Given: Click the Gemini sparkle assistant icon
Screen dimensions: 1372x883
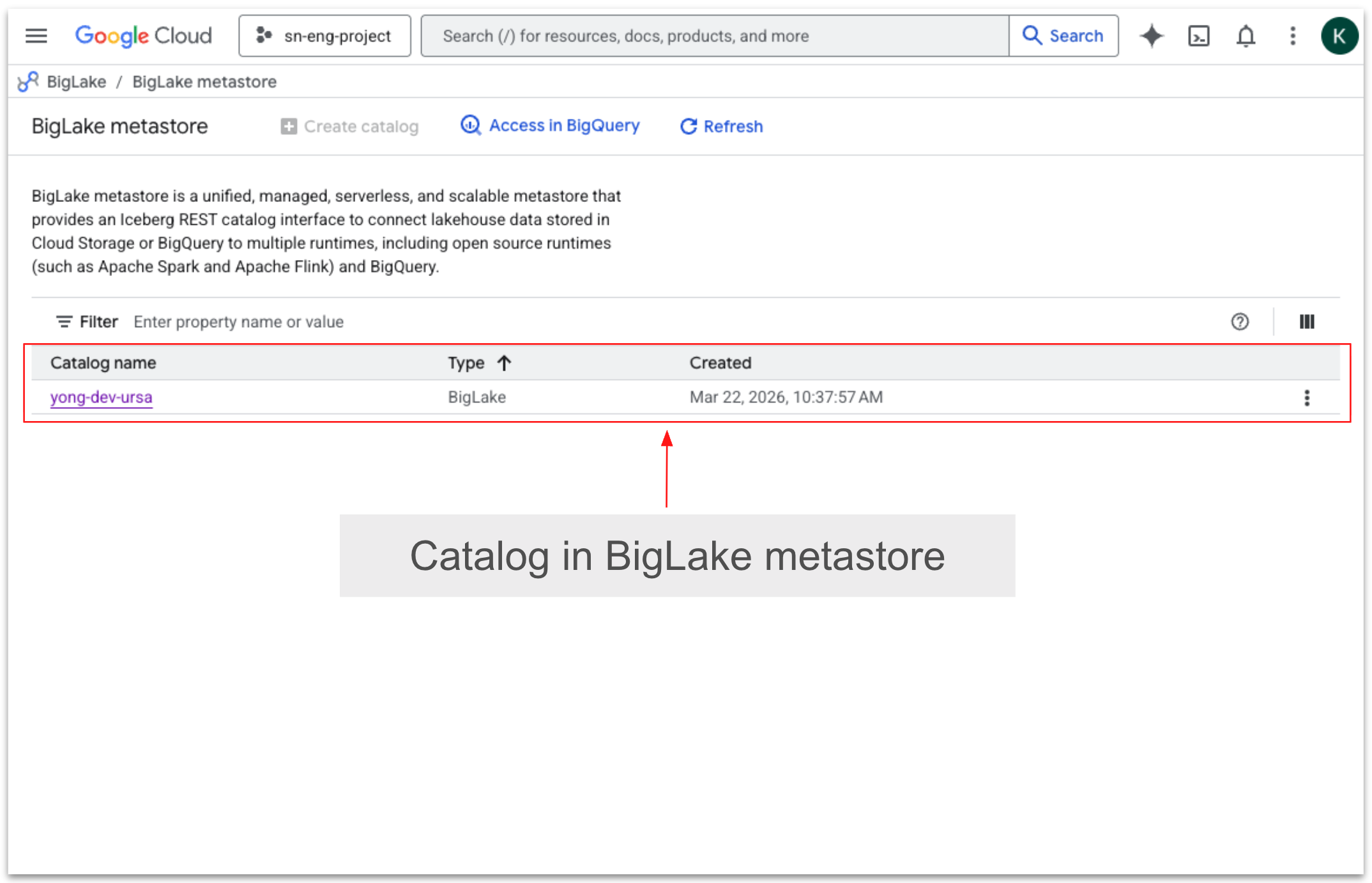Looking at the screenshot, I should pyautogui.click(x=1152, y=36).
